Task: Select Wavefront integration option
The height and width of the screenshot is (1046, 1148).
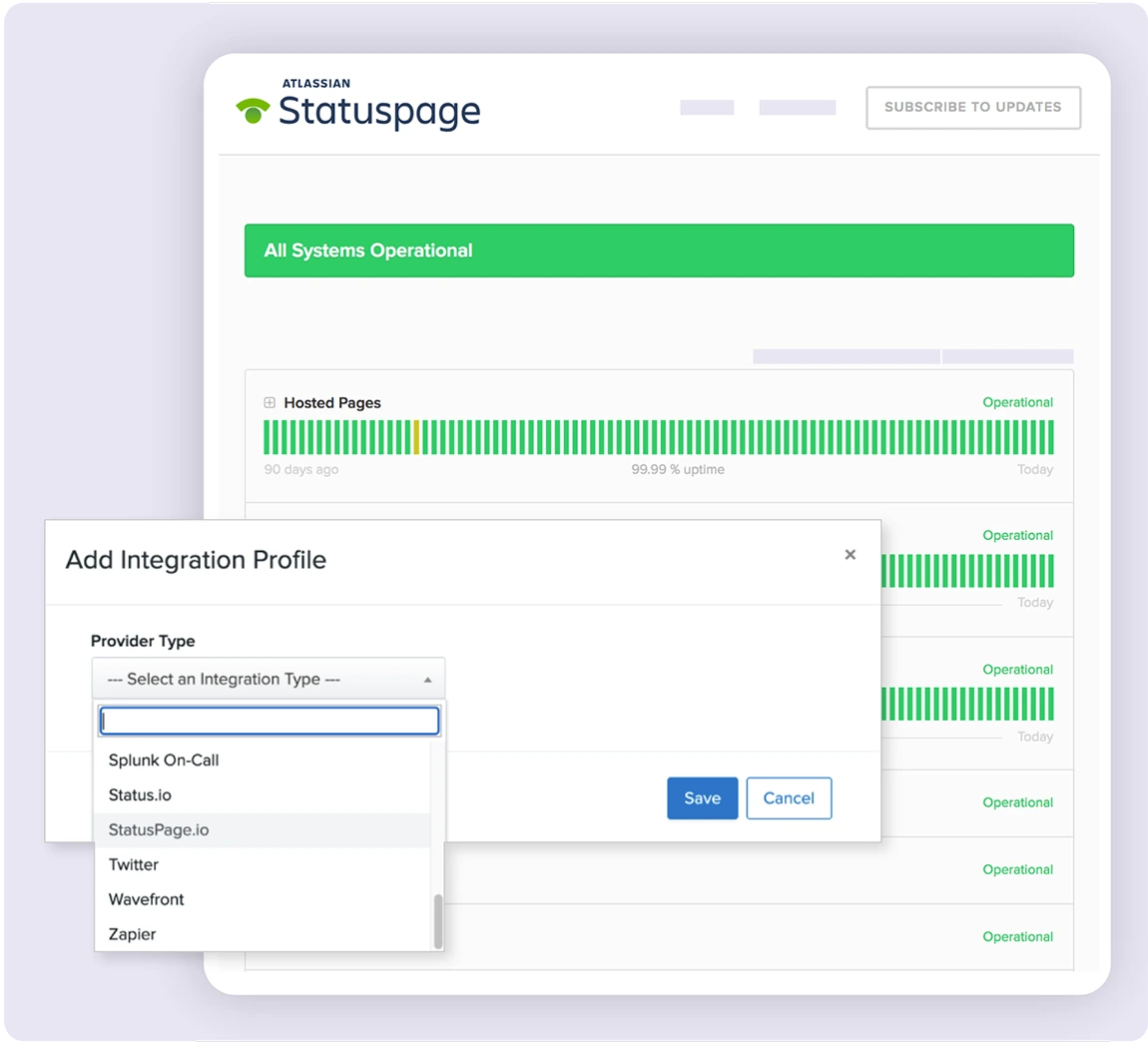Action: pos(263,899)
